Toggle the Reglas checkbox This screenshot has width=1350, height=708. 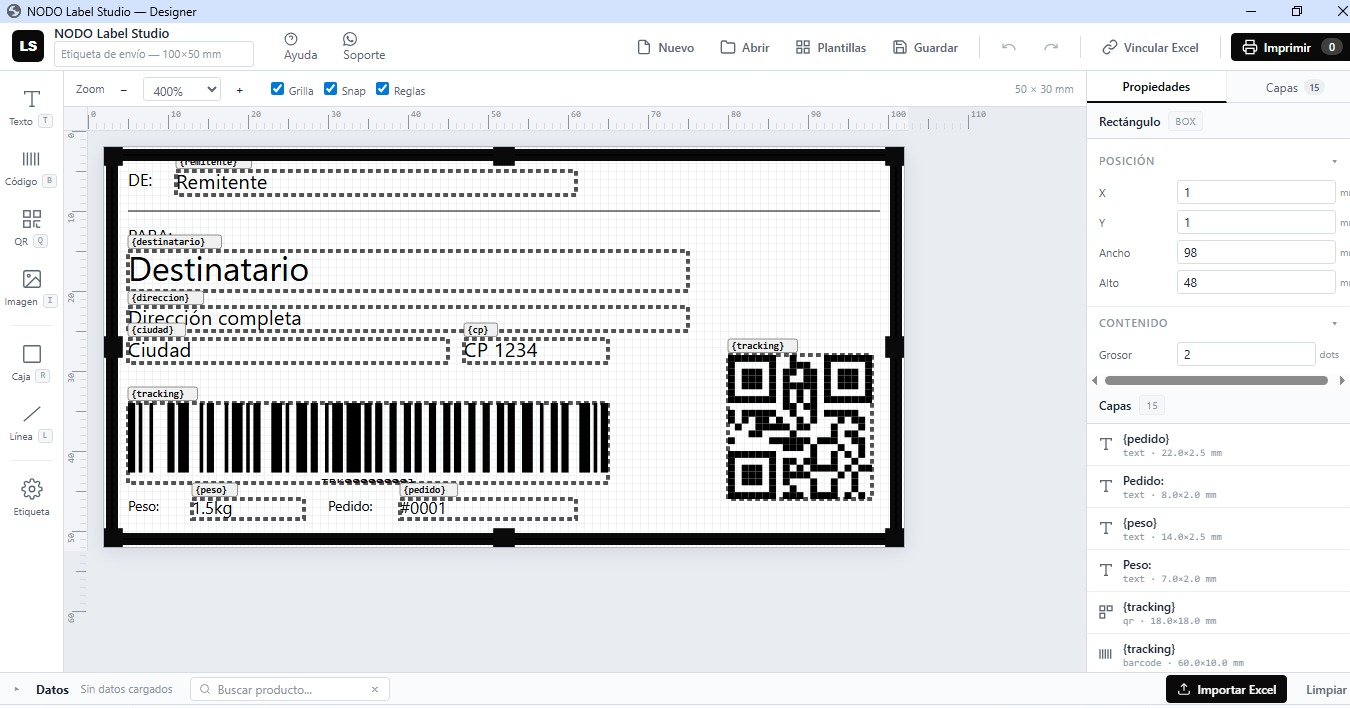pyautogui.click(x=383, y=89)
